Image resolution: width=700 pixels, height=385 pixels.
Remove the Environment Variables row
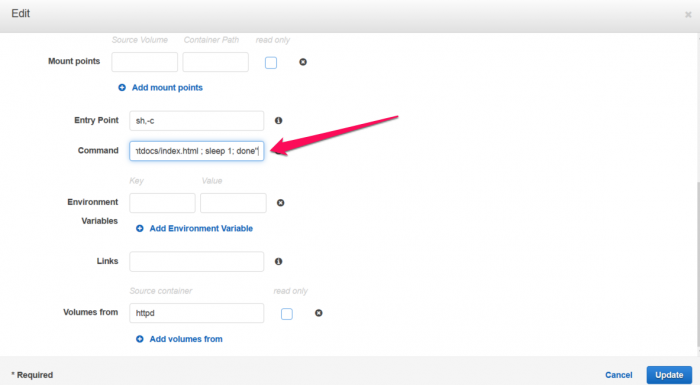pos(280,203)
